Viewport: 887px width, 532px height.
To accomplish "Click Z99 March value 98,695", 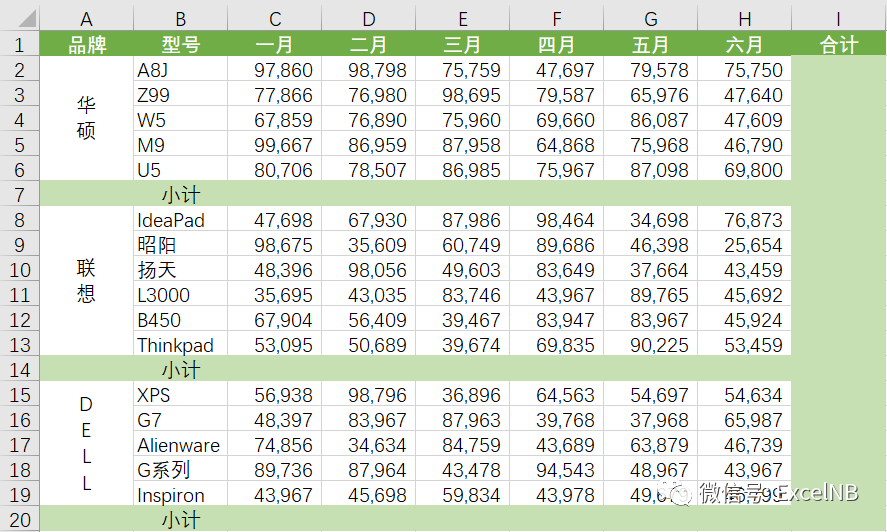I will [x=463, y=94].
